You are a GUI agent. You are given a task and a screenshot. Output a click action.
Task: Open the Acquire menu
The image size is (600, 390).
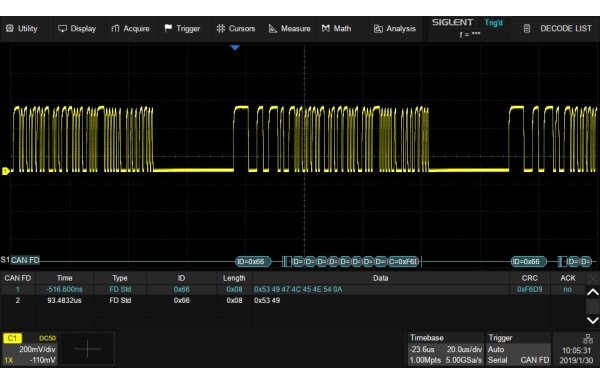click(130, 29)
